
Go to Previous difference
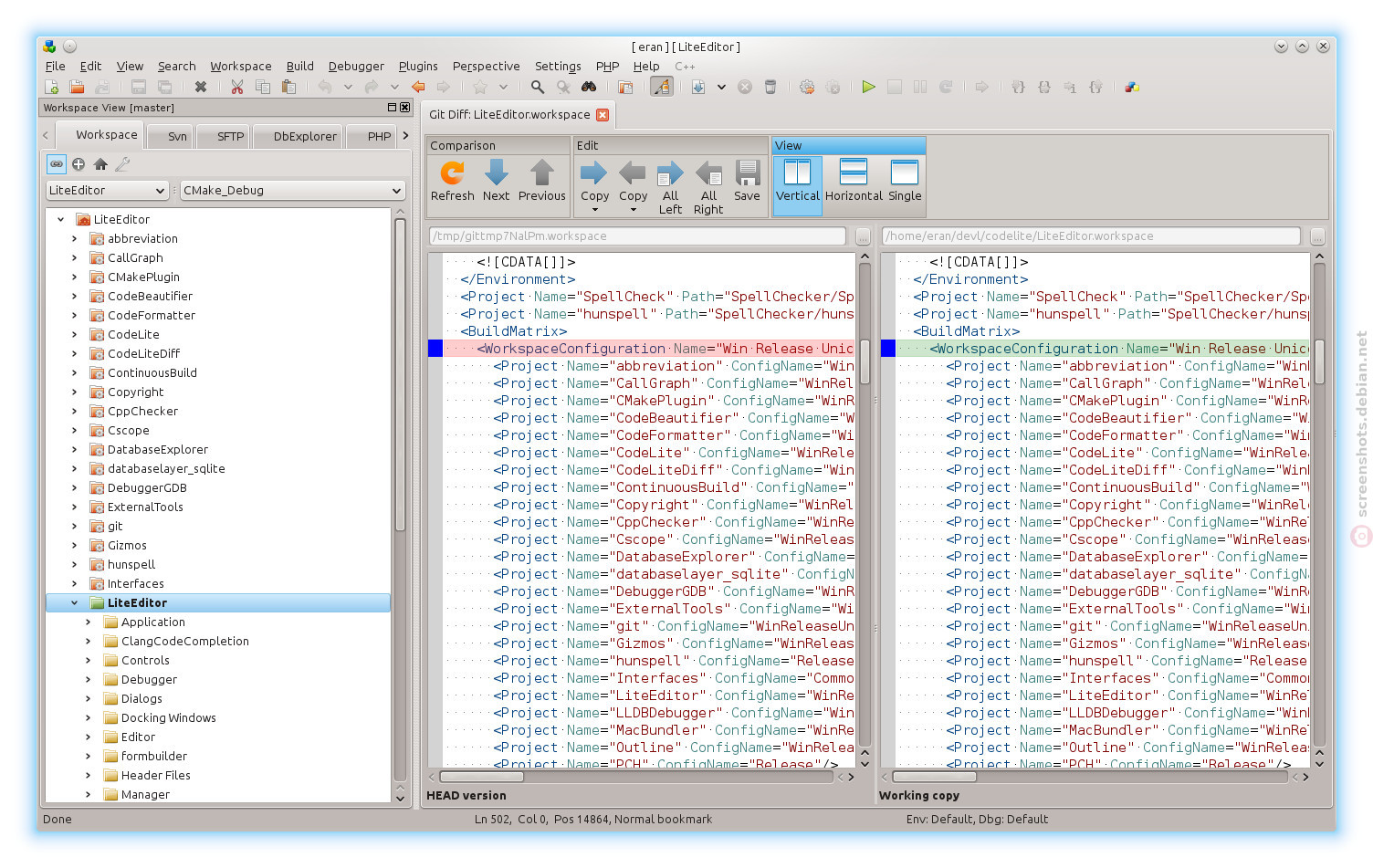542,181
